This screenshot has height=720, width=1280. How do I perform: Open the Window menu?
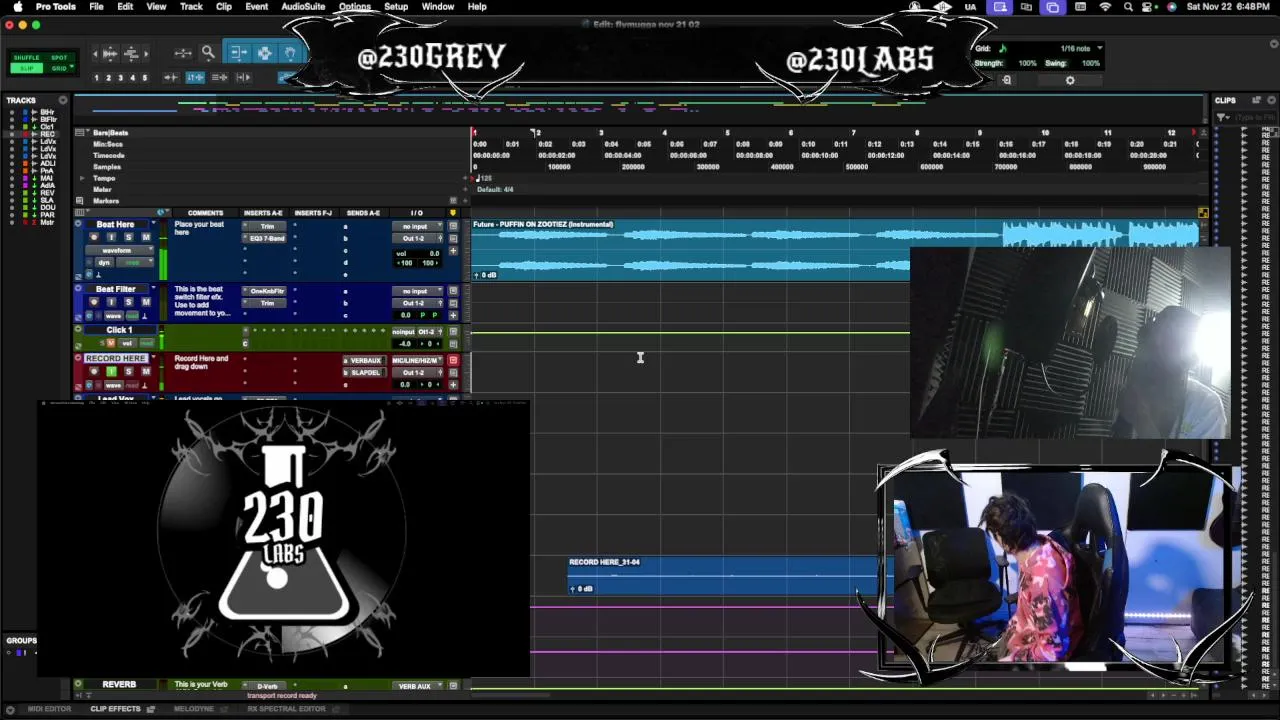click(438, 7)
